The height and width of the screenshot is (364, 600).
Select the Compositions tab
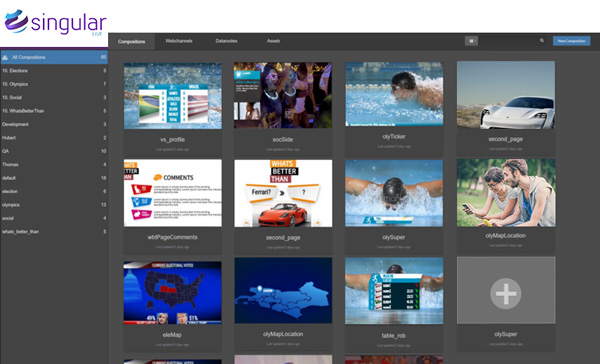tap(132, 41)
